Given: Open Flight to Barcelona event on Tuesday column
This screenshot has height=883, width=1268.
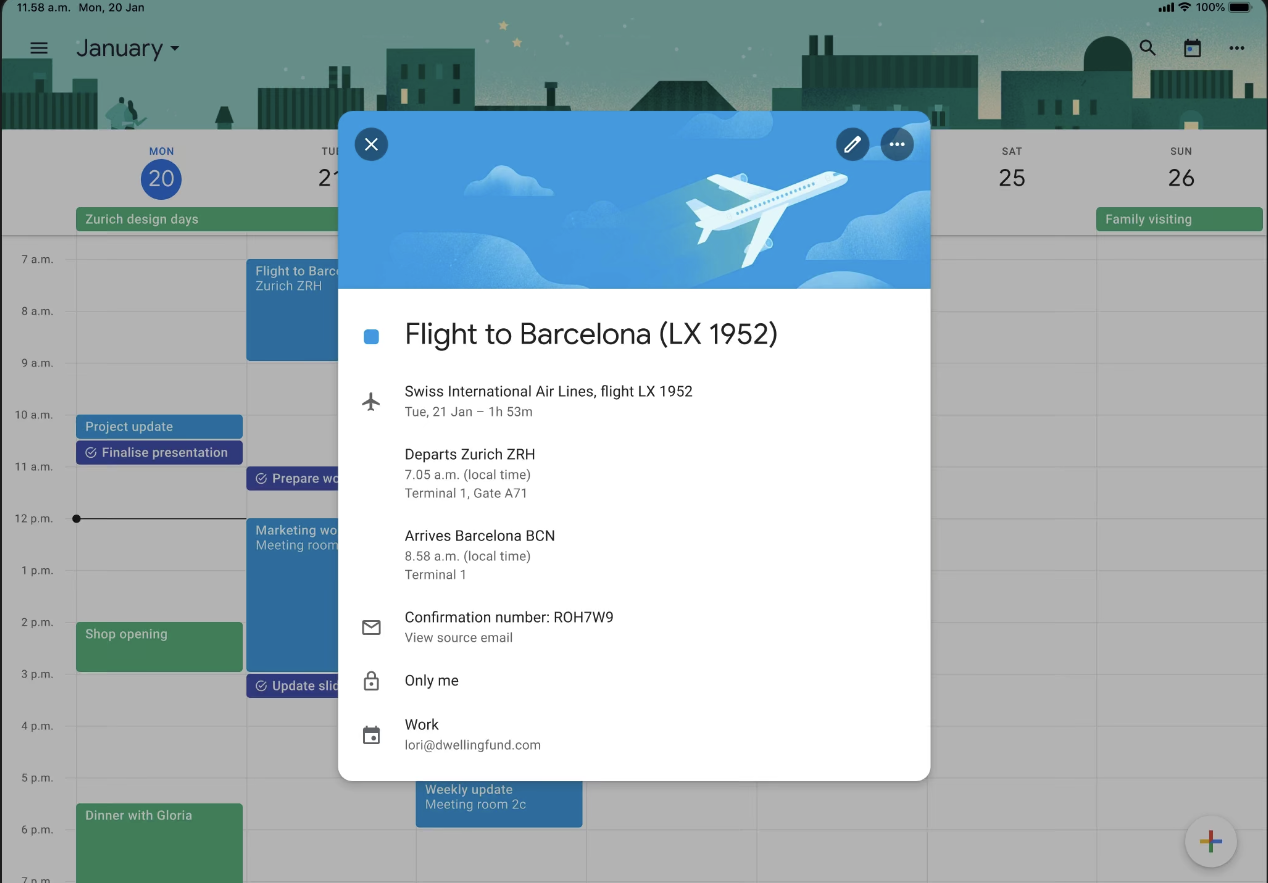Looking at the screenshot, I should point(292,310).
